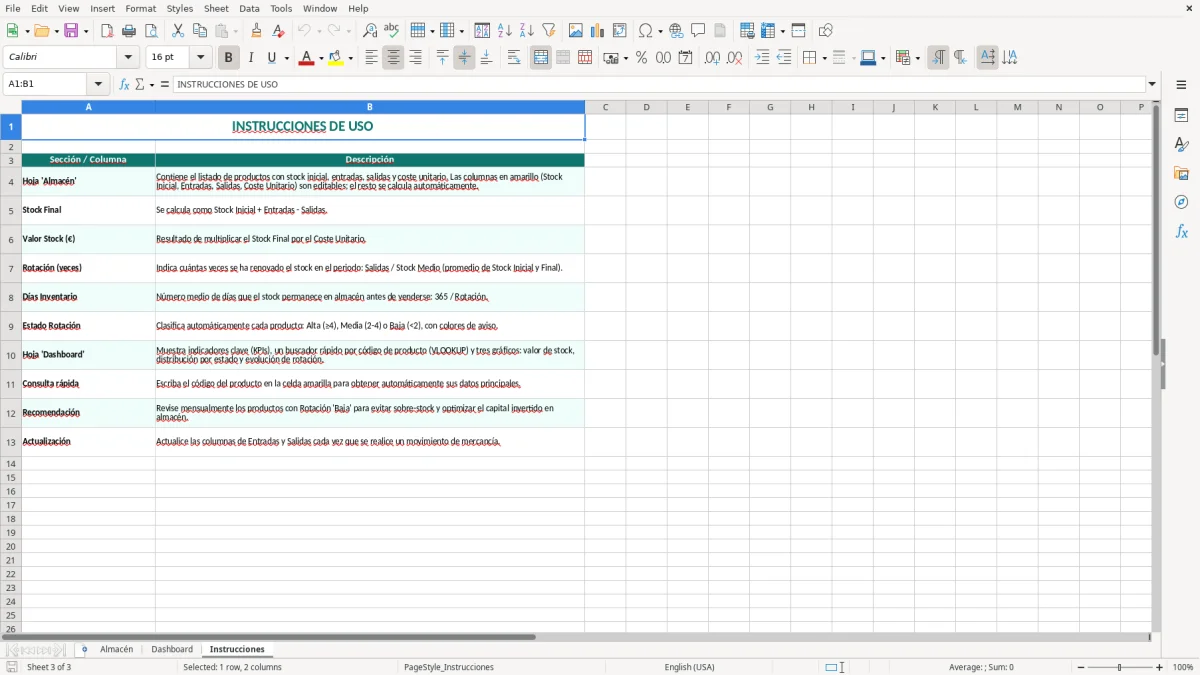Format as Date icon
1200x675 pixels.
[686, 58]
